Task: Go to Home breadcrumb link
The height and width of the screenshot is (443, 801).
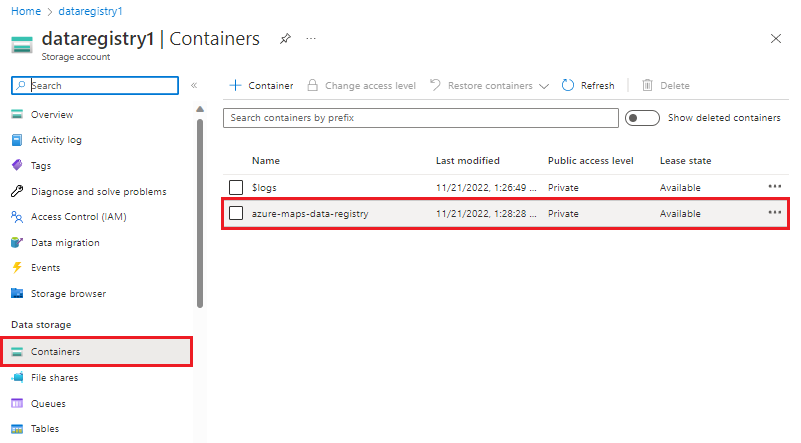Action: click(26, 11)
